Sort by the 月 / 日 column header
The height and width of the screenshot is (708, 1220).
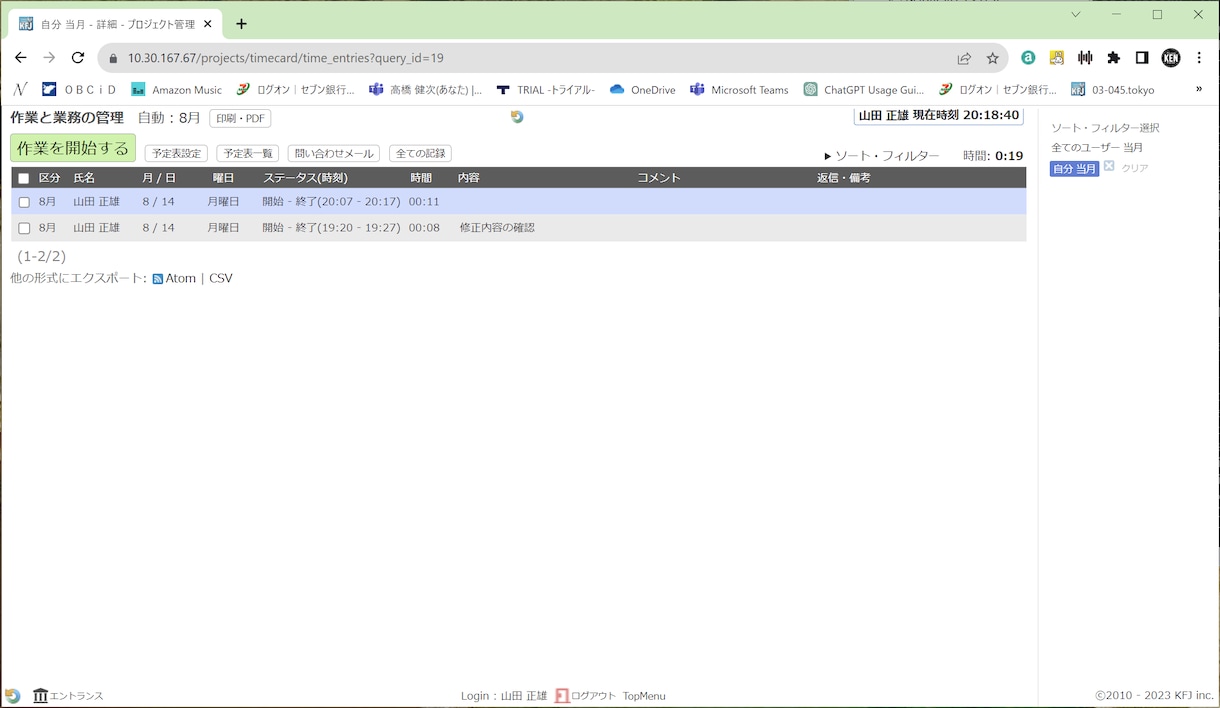pyautogui.click(x=159, y=178)
